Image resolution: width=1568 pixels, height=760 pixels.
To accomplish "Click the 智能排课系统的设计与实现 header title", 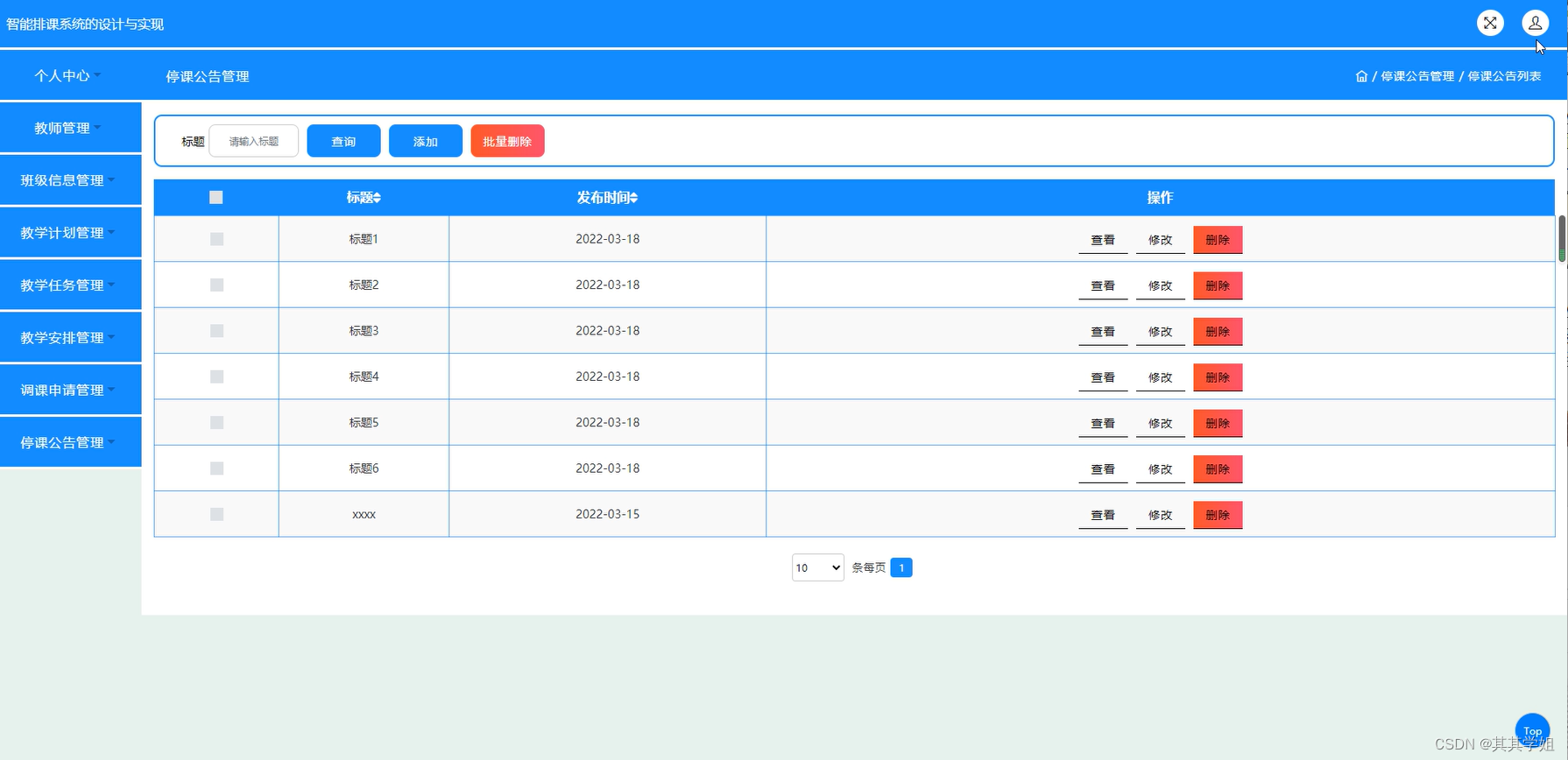I will 85,24.
